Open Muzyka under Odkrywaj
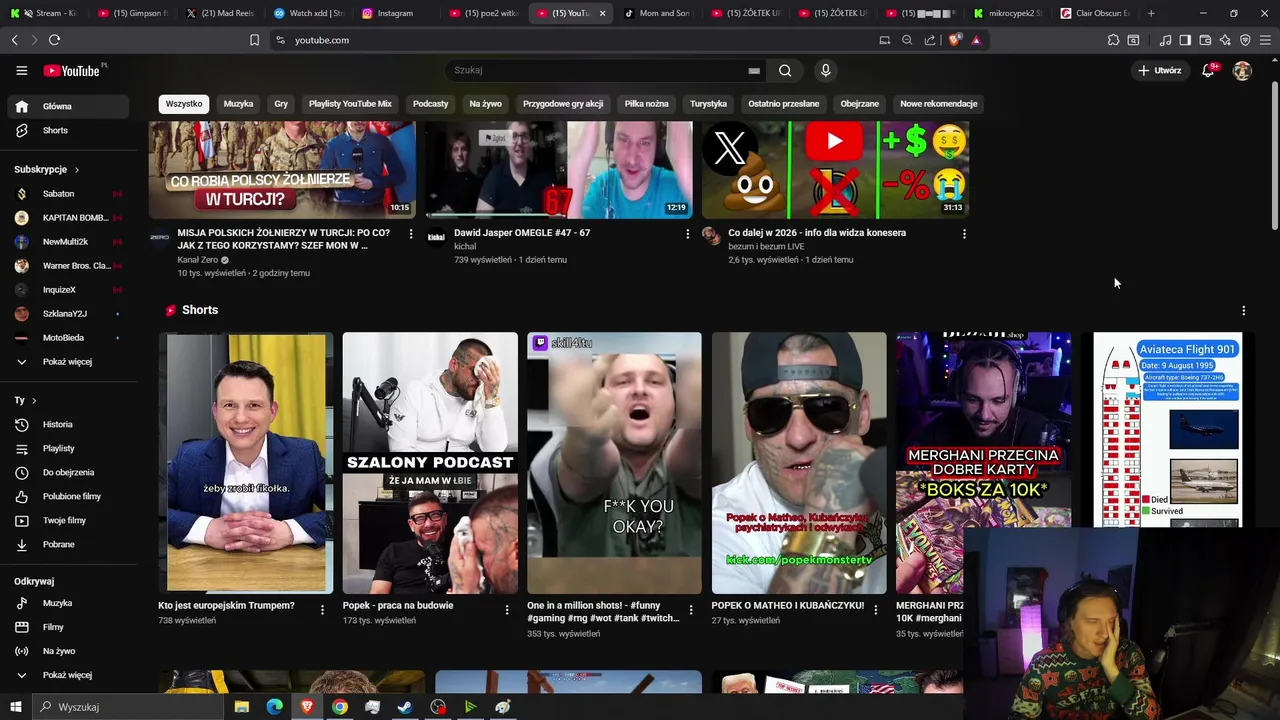This screenshot has width=1280, height=720. pos(68,603)
